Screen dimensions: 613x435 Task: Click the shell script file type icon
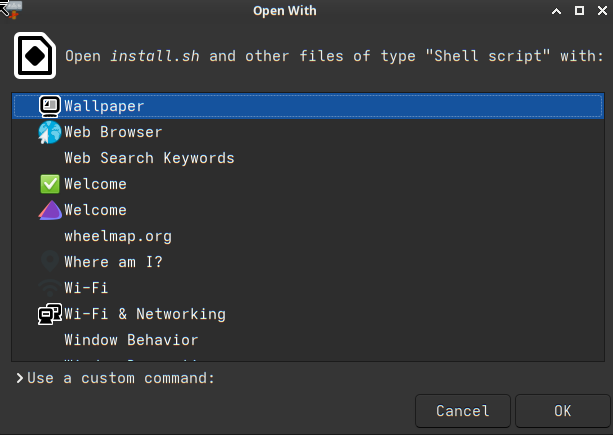(x=35, y=55)
